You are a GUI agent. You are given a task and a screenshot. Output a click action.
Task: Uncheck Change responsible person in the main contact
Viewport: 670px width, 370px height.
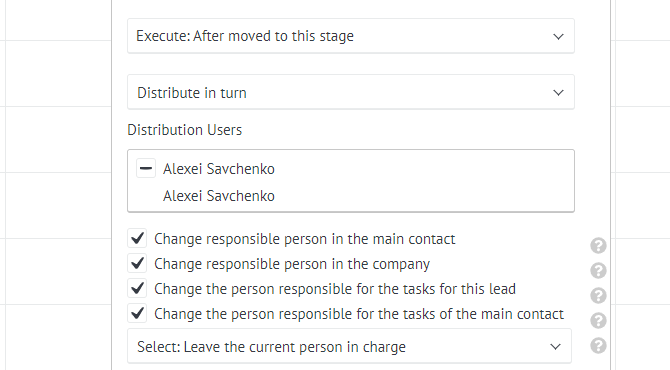pos(137,238)
